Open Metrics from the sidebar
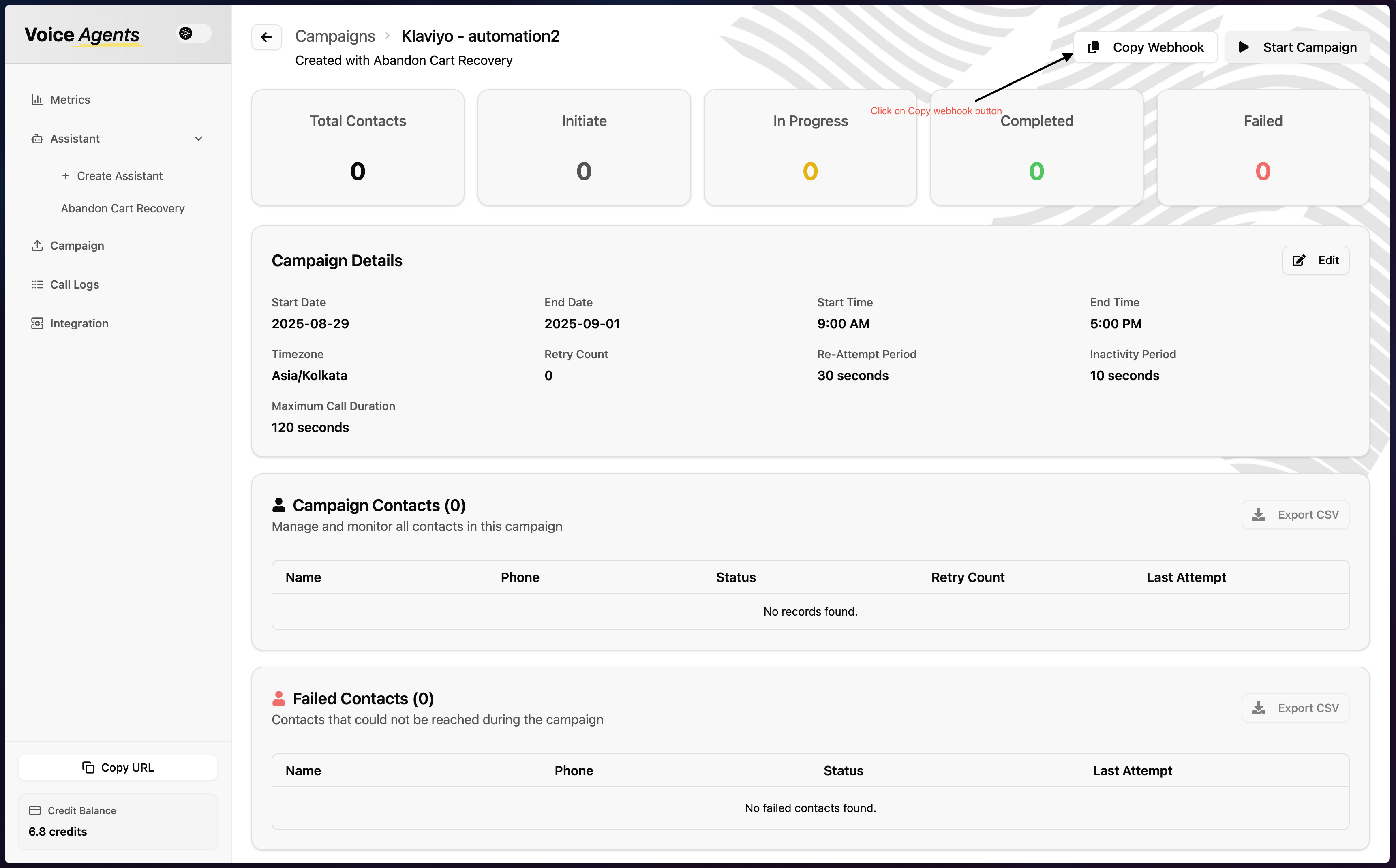 [69, 100]
